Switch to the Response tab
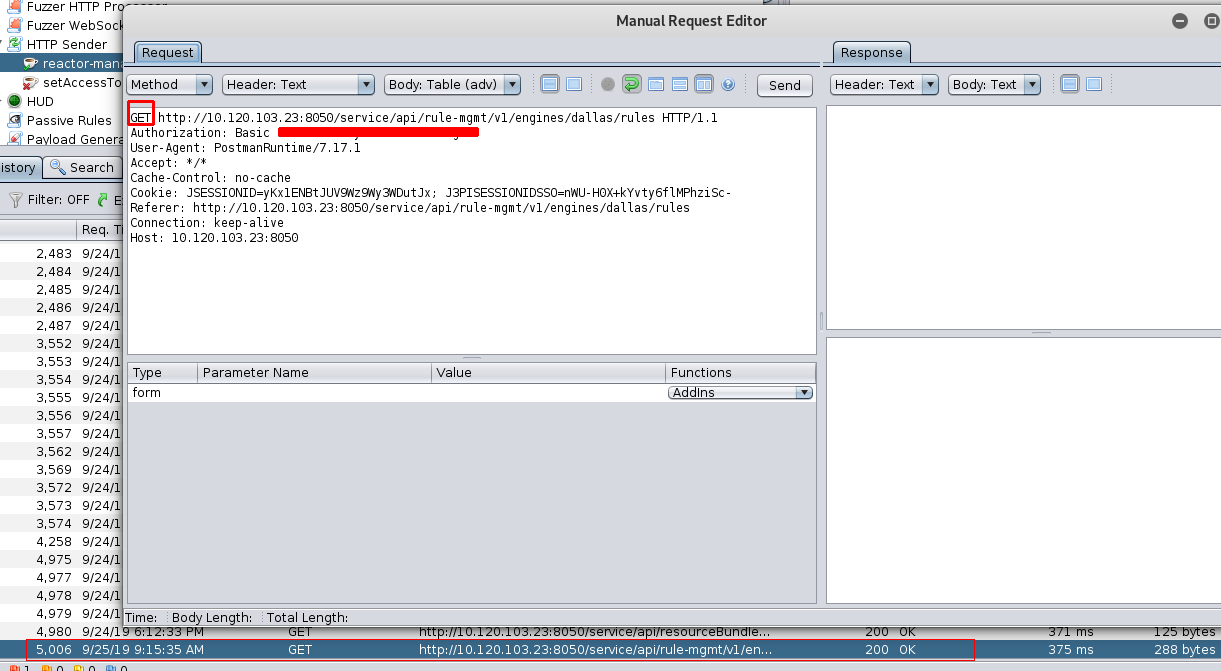 pyautogui.click(x=871, y=52)
